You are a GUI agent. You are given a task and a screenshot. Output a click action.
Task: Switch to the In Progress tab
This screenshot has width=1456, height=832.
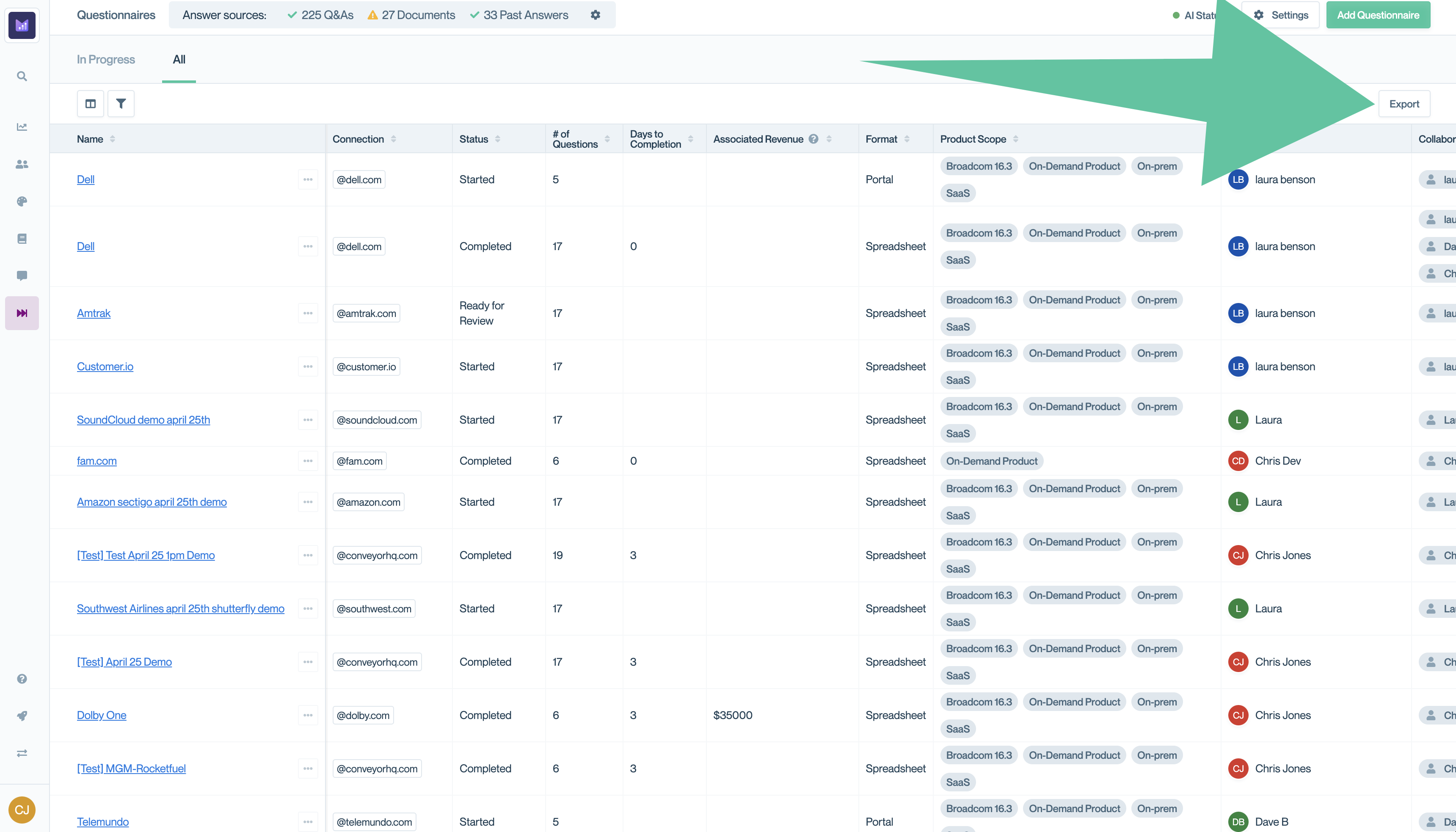click(106, 59)
